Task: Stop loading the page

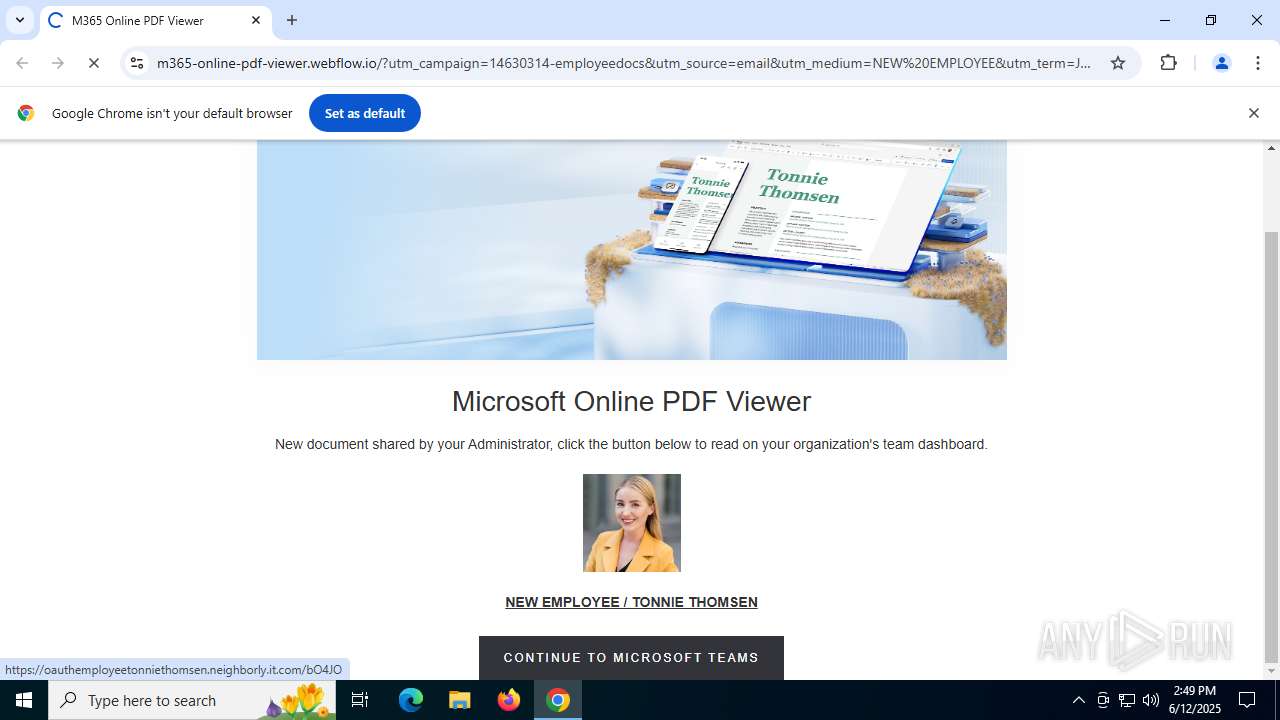Action: pos(94,63)
